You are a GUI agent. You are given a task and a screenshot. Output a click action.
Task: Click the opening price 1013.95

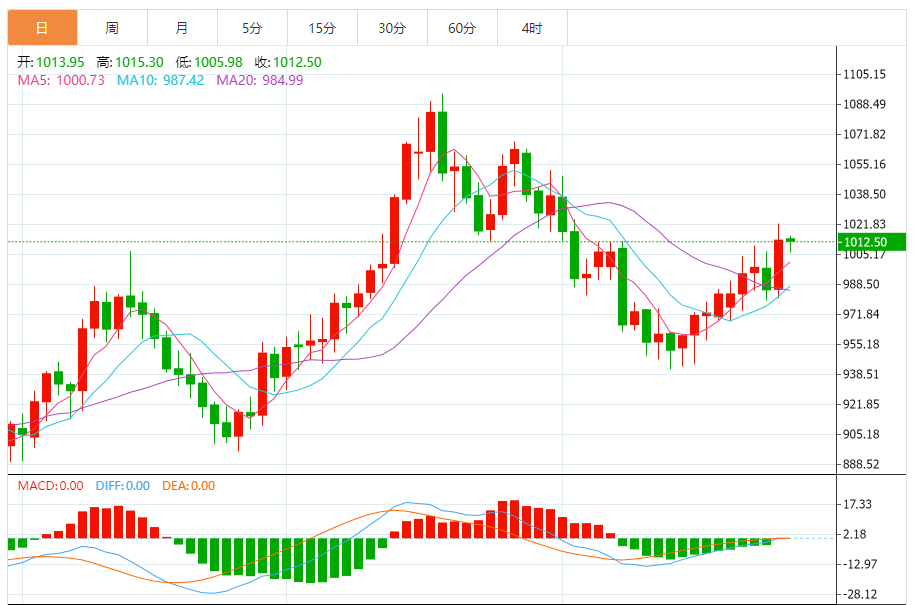pyautogui.click(x=60, y=62)
